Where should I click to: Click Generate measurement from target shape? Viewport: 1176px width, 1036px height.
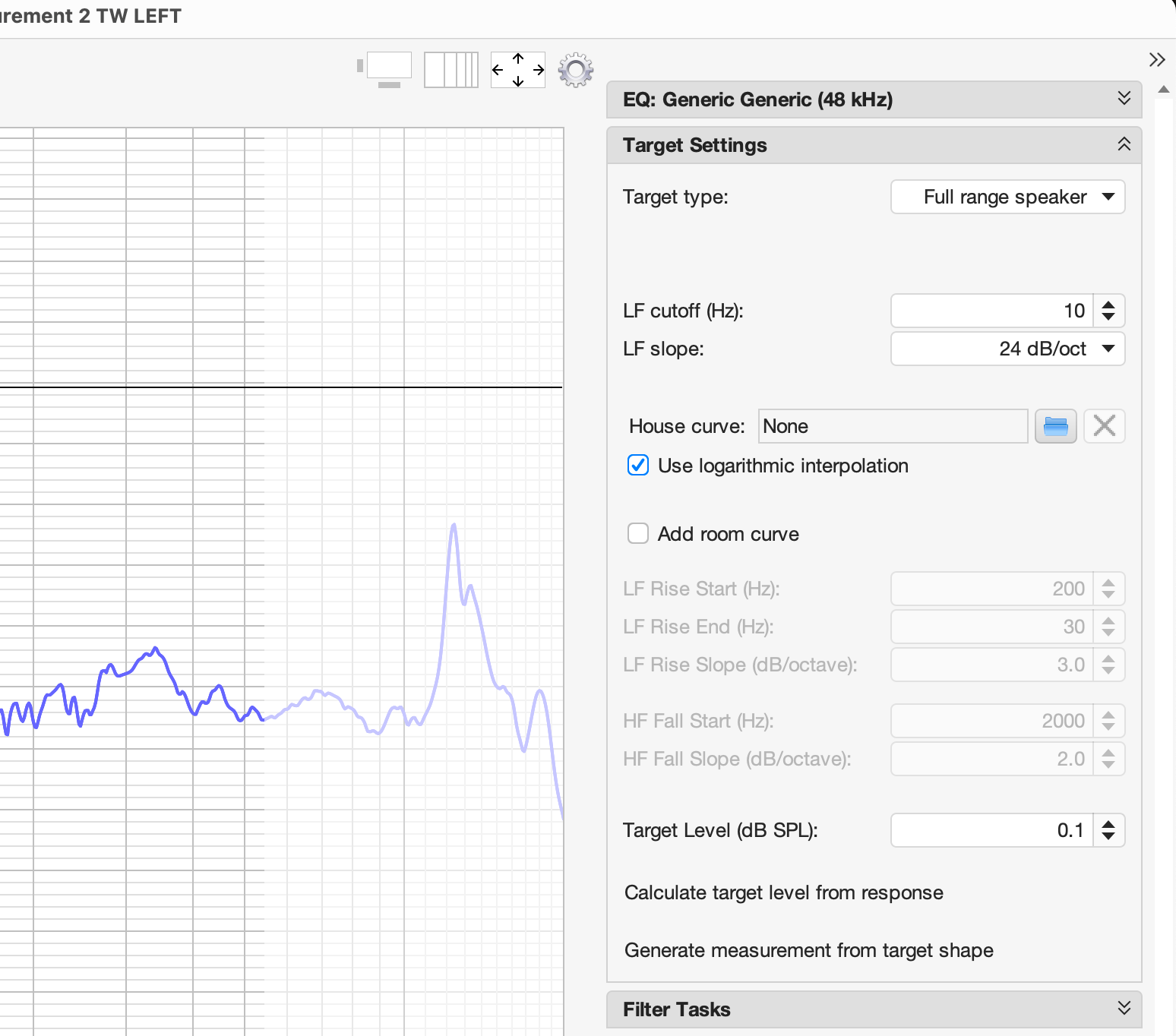pyautogui.click(x=808, y=950)
